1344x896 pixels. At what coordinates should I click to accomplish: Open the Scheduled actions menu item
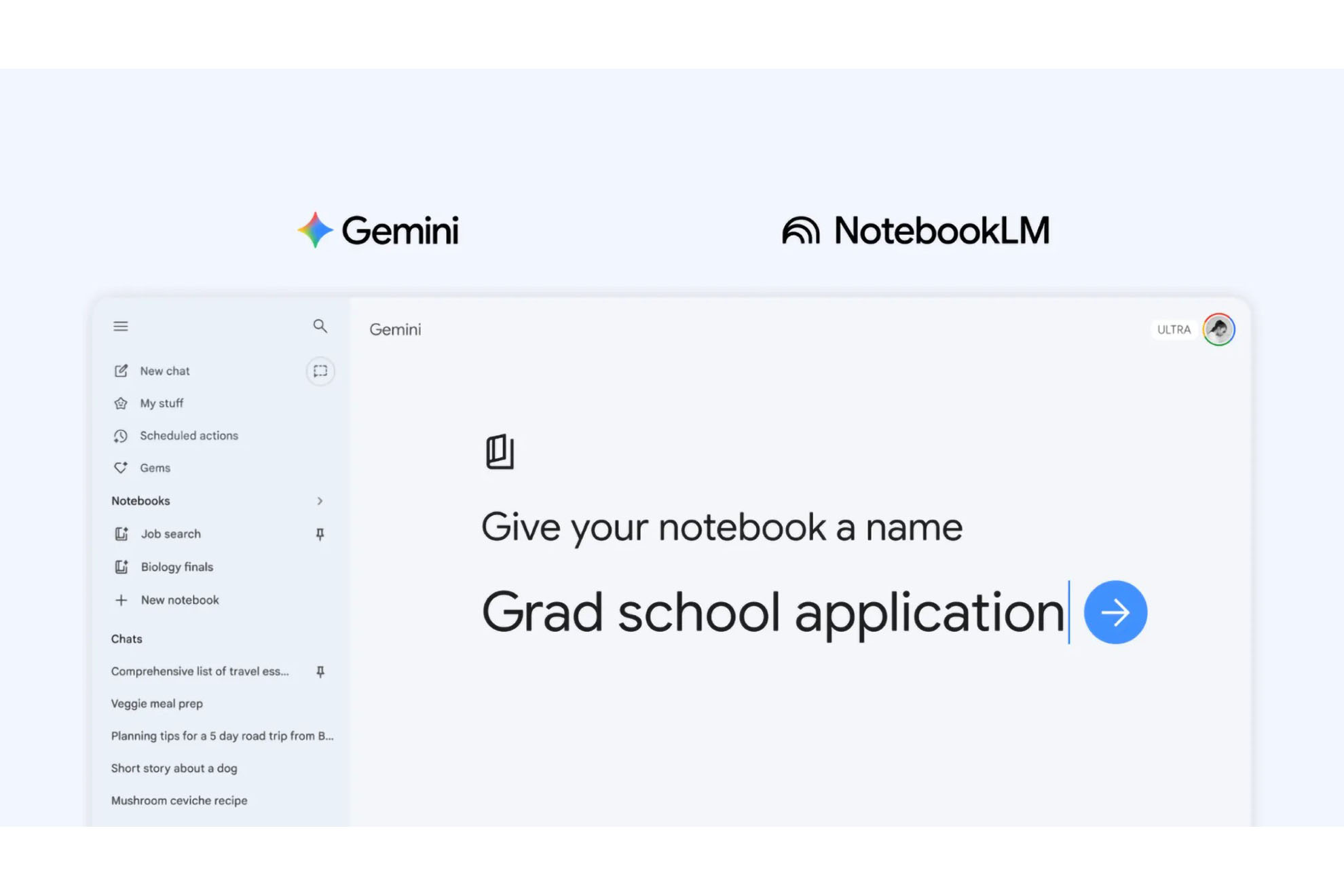click(x=189, y=436)
